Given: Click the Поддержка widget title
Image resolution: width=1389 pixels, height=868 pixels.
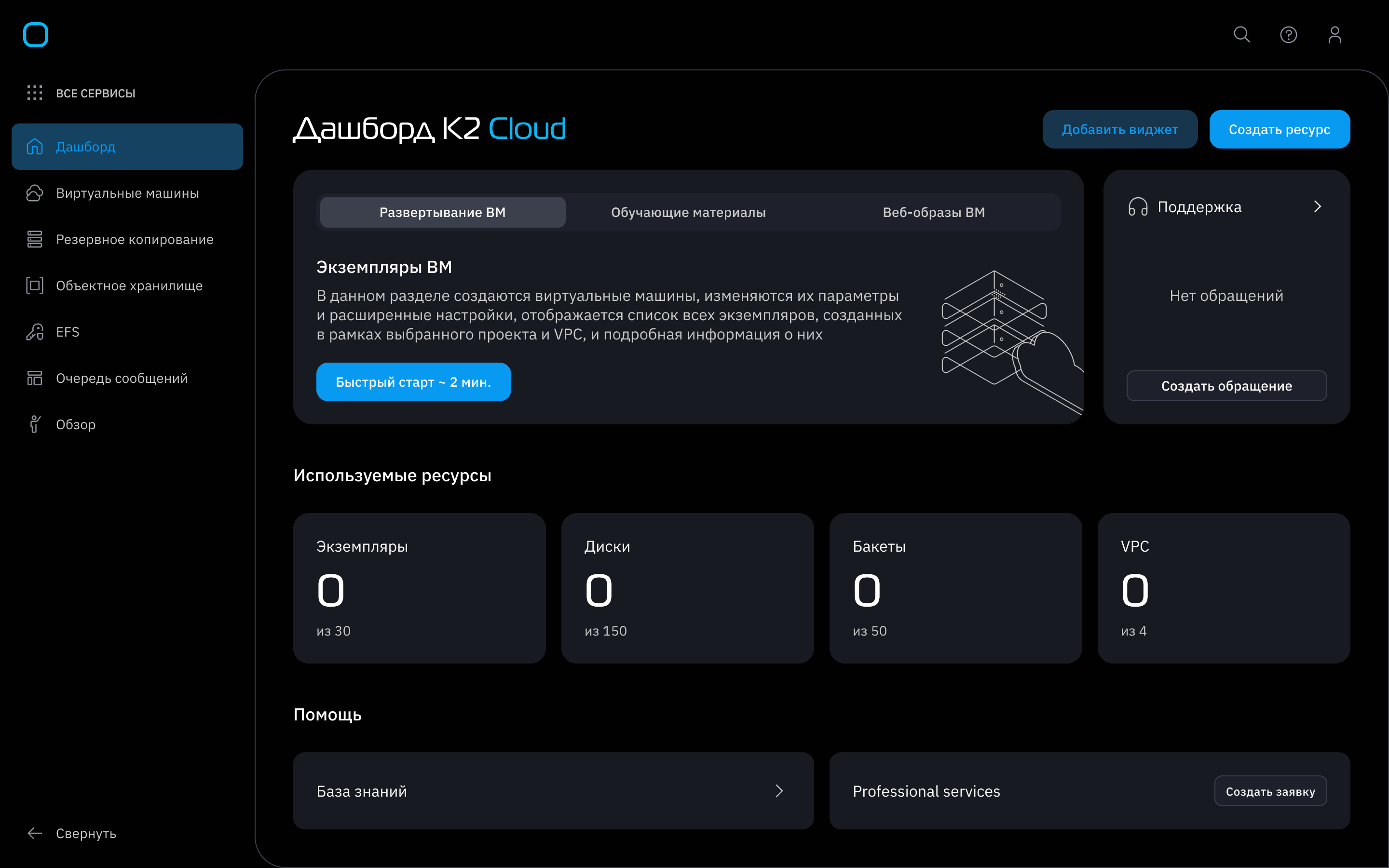Looking at the screenshot, I should tap(1199, 207).
